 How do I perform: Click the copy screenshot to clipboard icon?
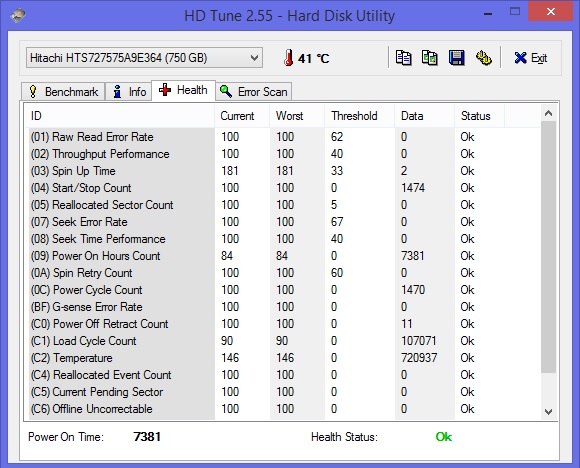(x=430, y=58)
